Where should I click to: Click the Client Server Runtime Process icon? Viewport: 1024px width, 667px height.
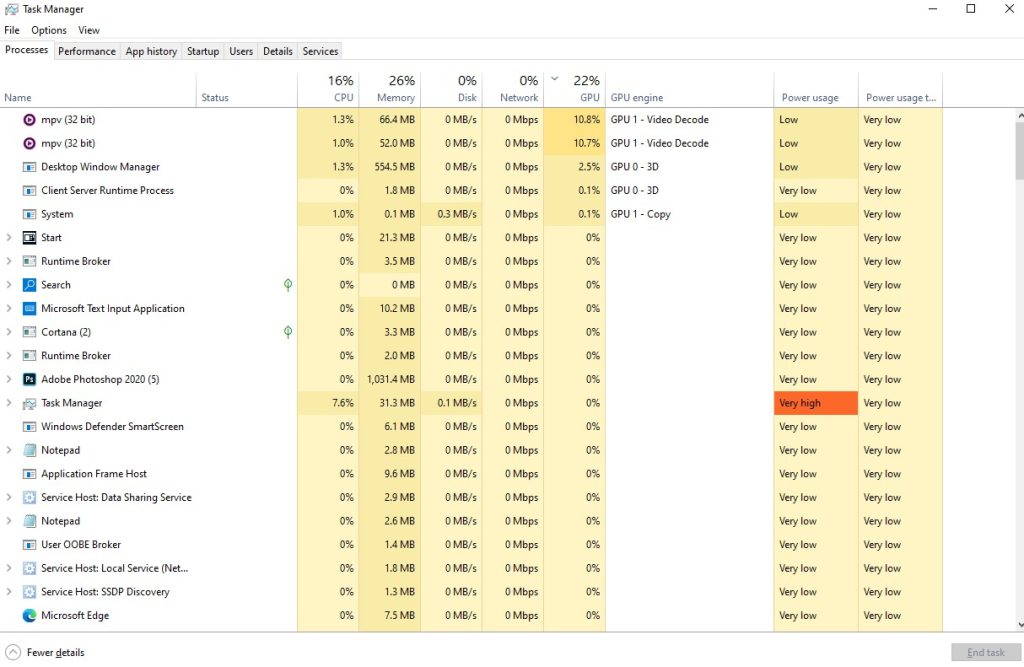29,190
